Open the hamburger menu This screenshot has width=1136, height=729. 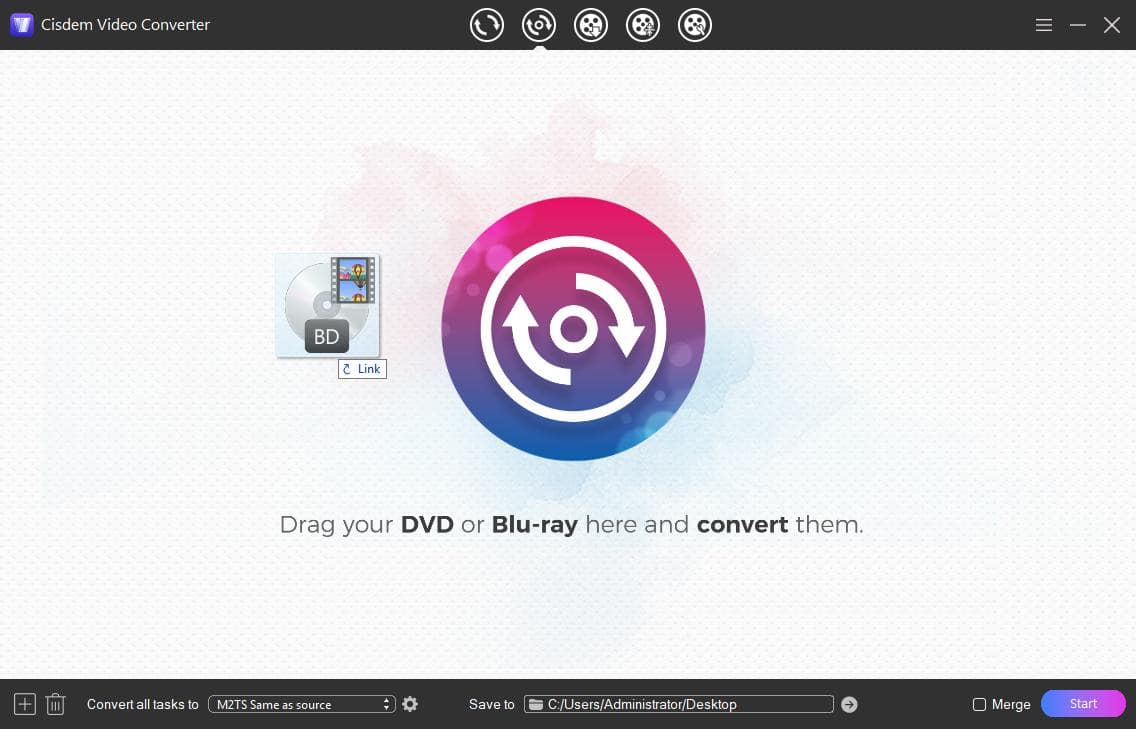coord(1043,25)
